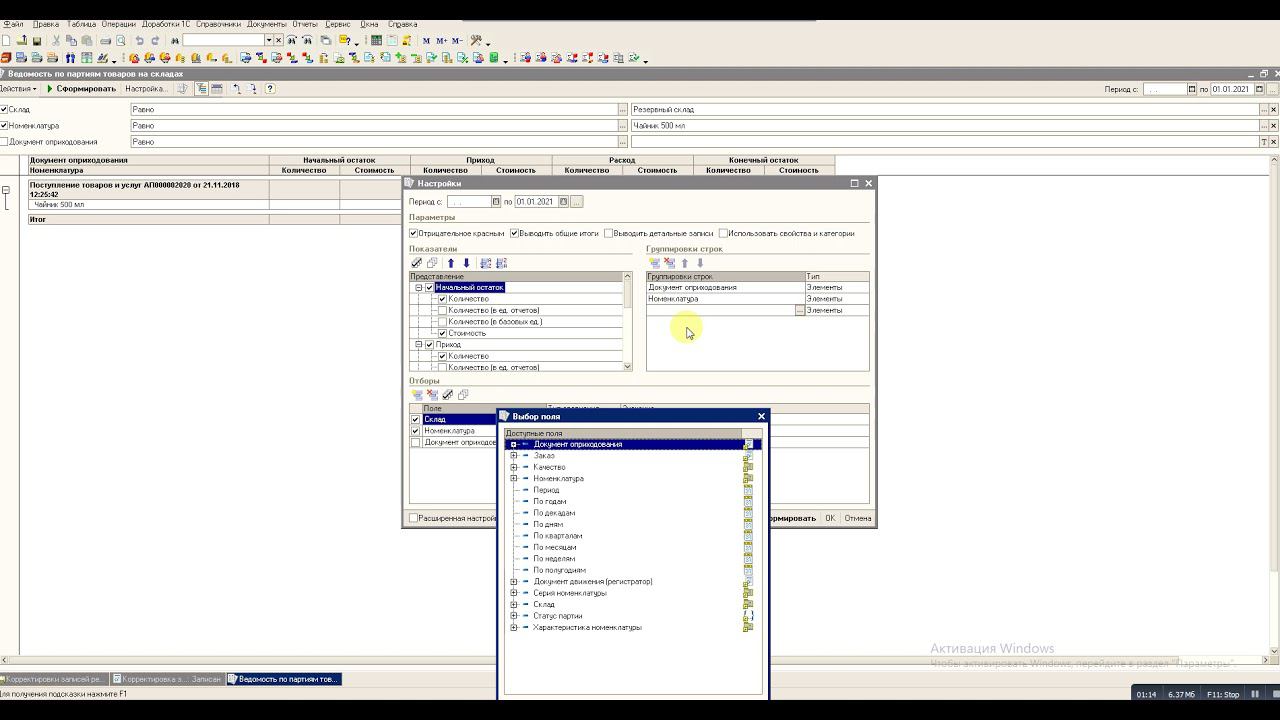Open calendar picker for end date 01.01.2021

(x=563, y=202)
